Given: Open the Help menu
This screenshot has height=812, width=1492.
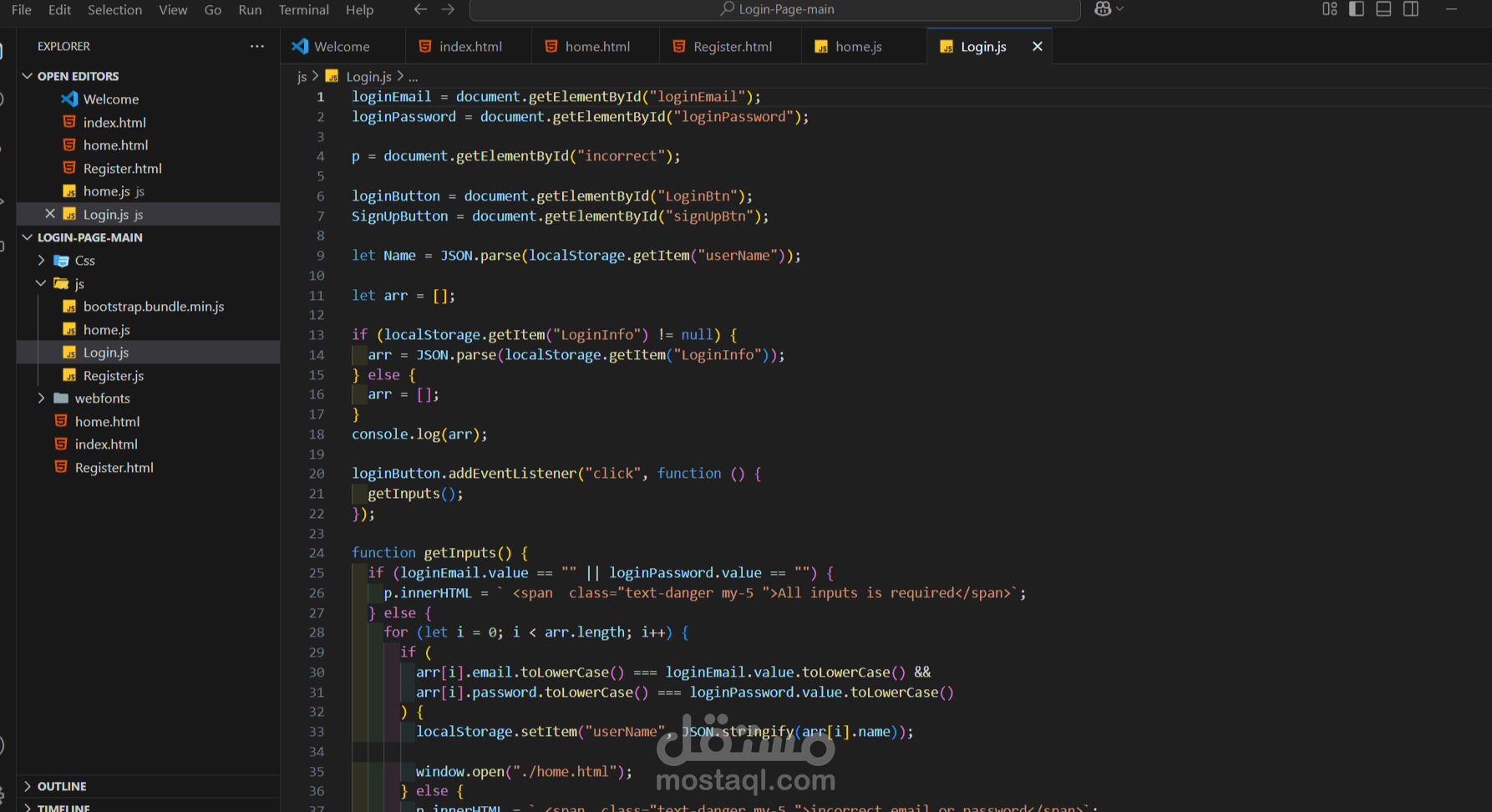Looking at the screenshot, I should click(359, 10).
